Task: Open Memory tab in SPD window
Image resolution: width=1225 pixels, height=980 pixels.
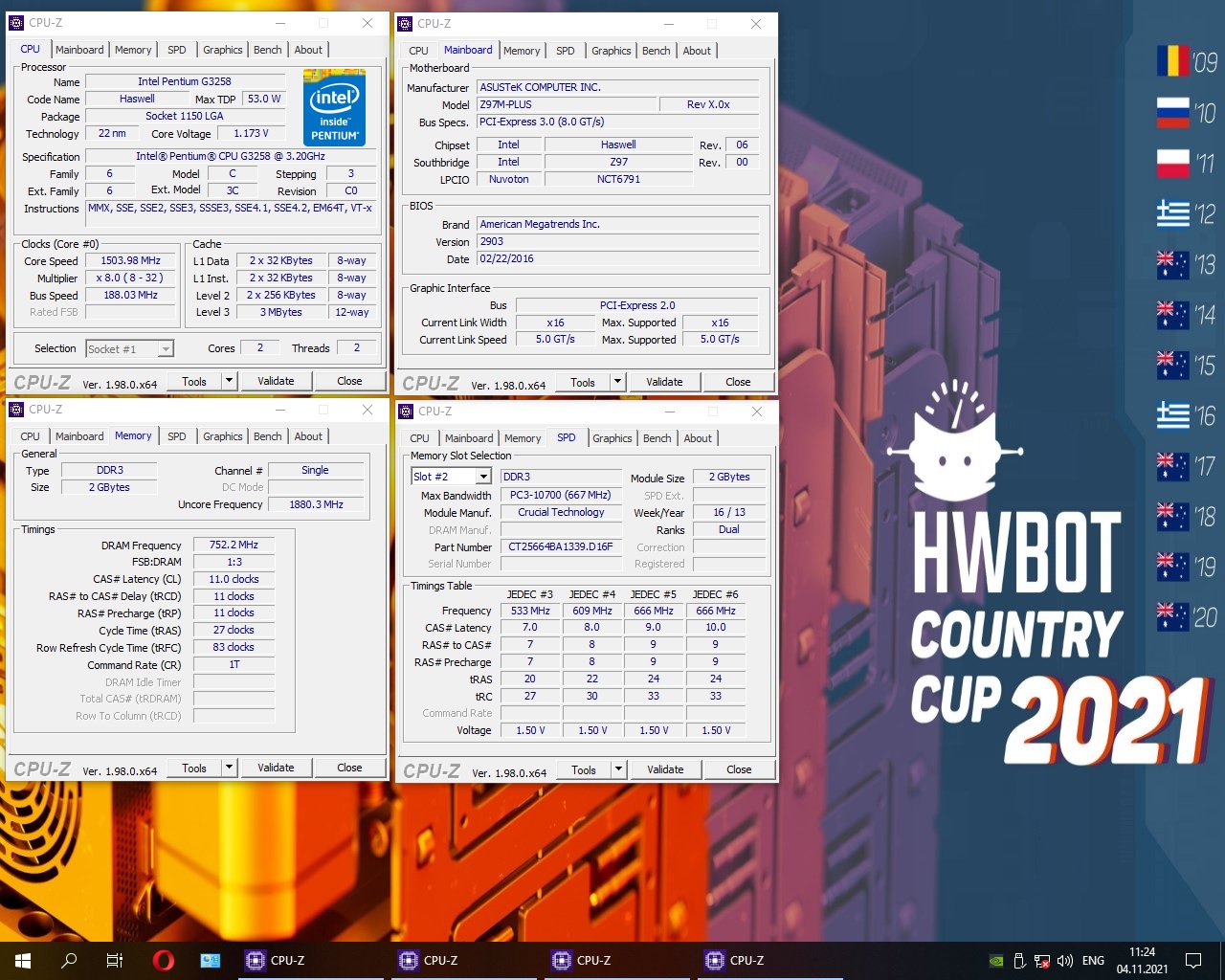Action: (523, 438)
